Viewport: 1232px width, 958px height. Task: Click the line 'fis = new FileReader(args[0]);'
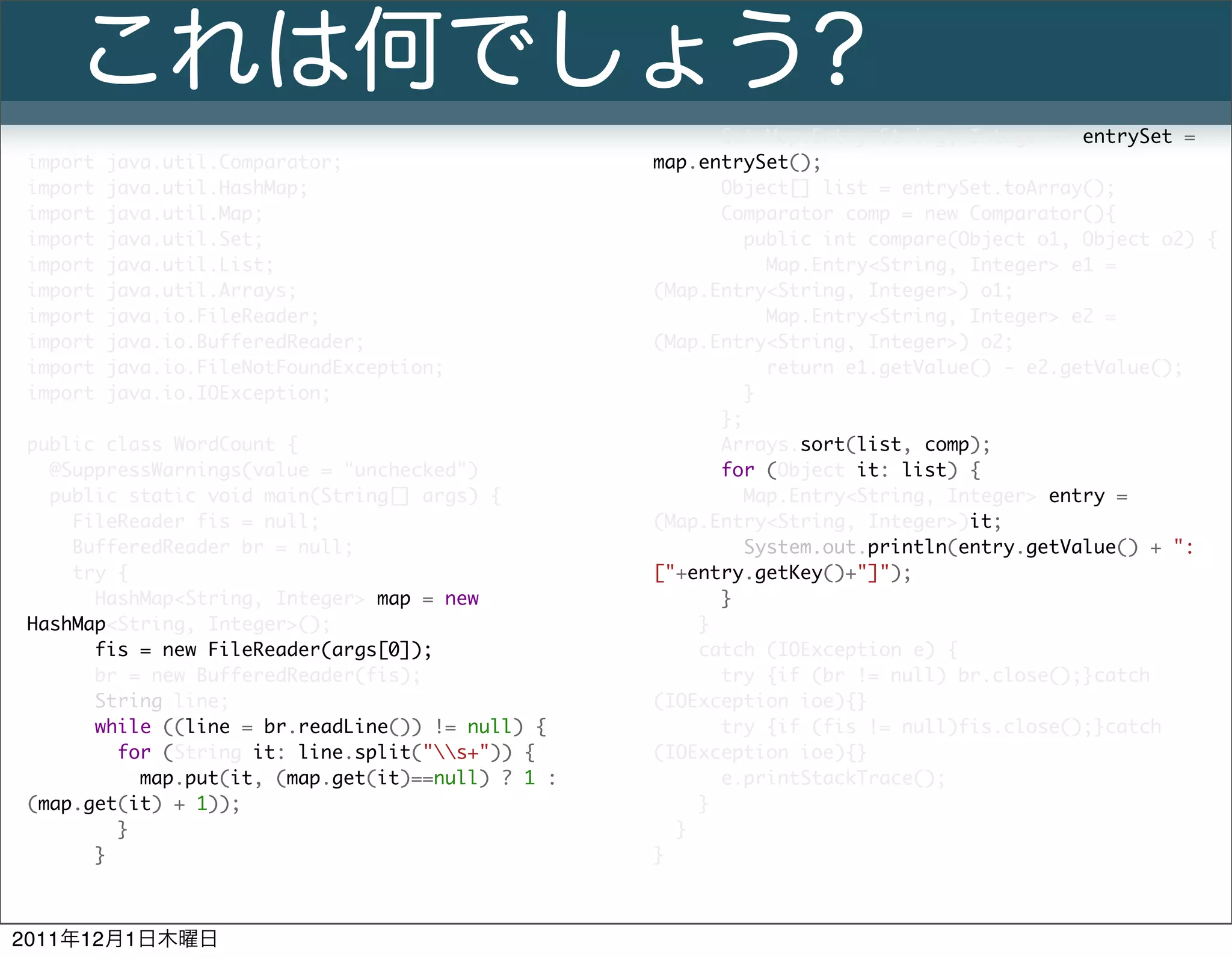263,650
